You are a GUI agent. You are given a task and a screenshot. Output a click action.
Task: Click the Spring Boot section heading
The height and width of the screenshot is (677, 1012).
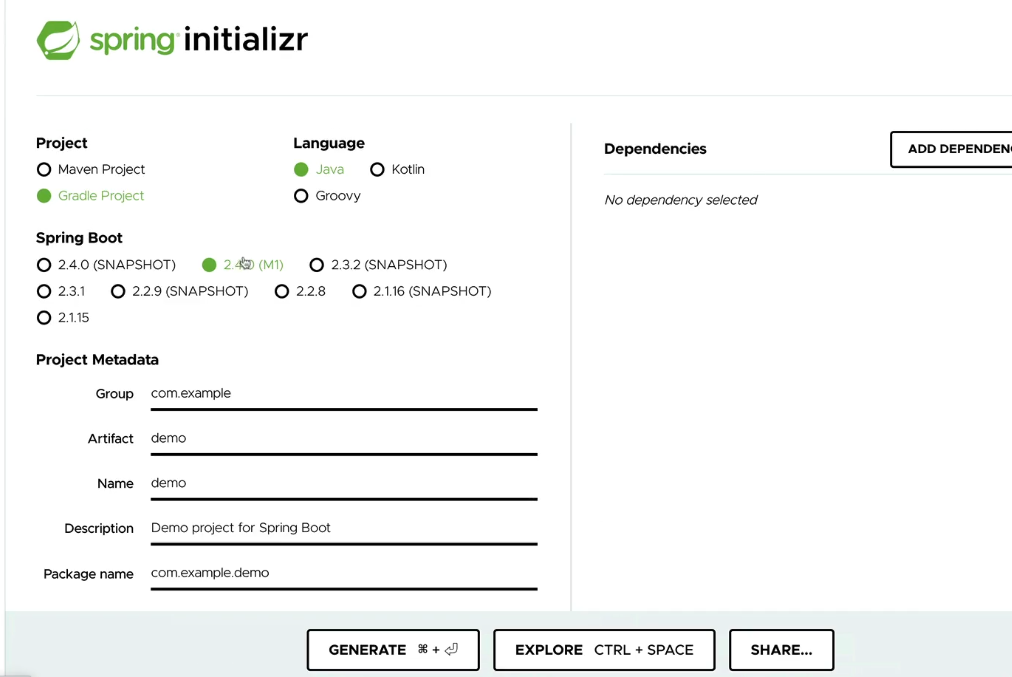(x=79, y=238)
